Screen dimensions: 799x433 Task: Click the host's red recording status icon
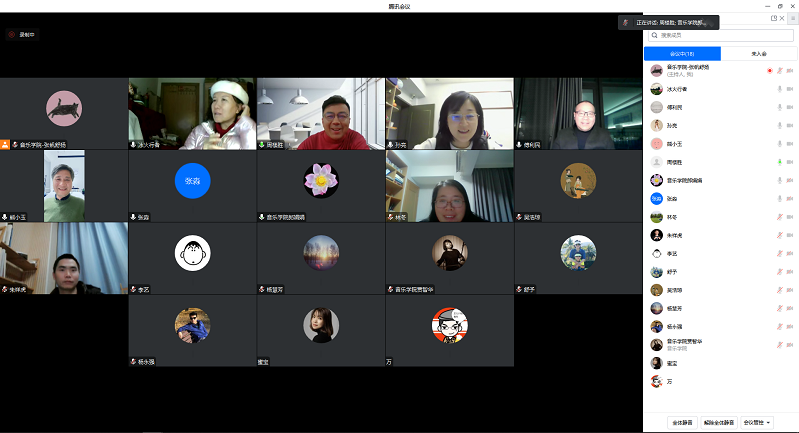769,71
